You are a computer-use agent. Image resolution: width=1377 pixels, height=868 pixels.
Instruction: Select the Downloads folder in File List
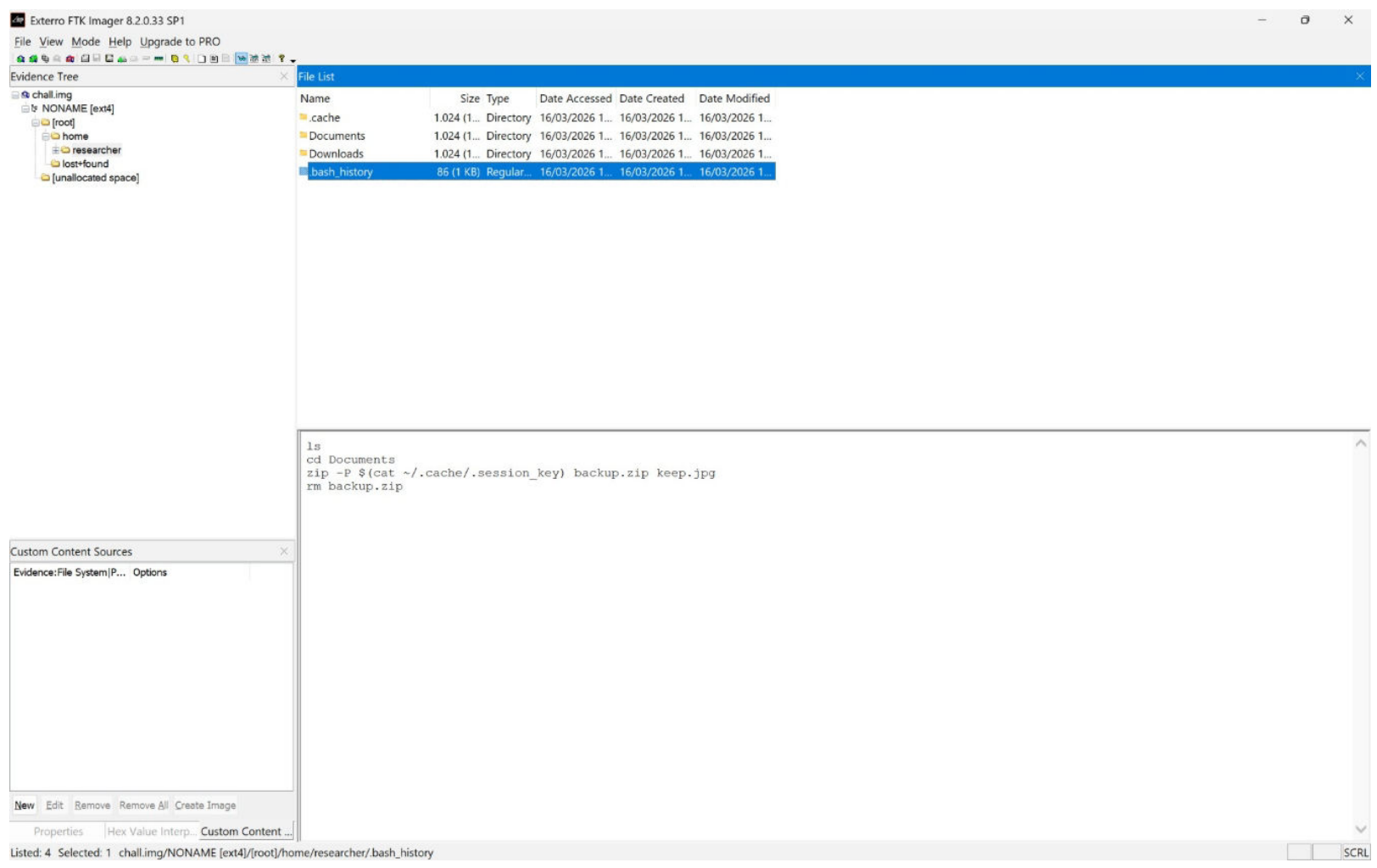(336, 153)
